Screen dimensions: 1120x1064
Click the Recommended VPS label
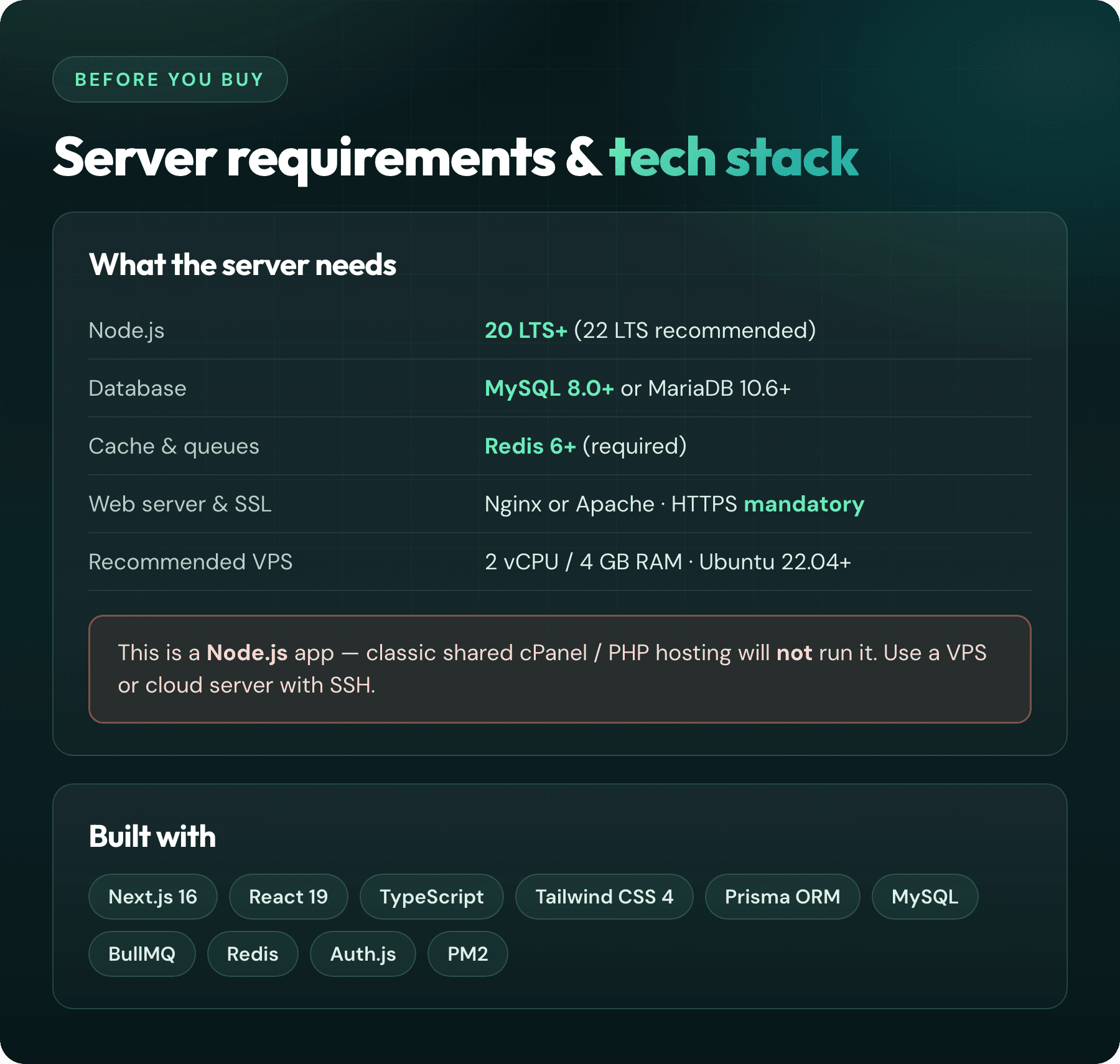click(x=190, y=562)
